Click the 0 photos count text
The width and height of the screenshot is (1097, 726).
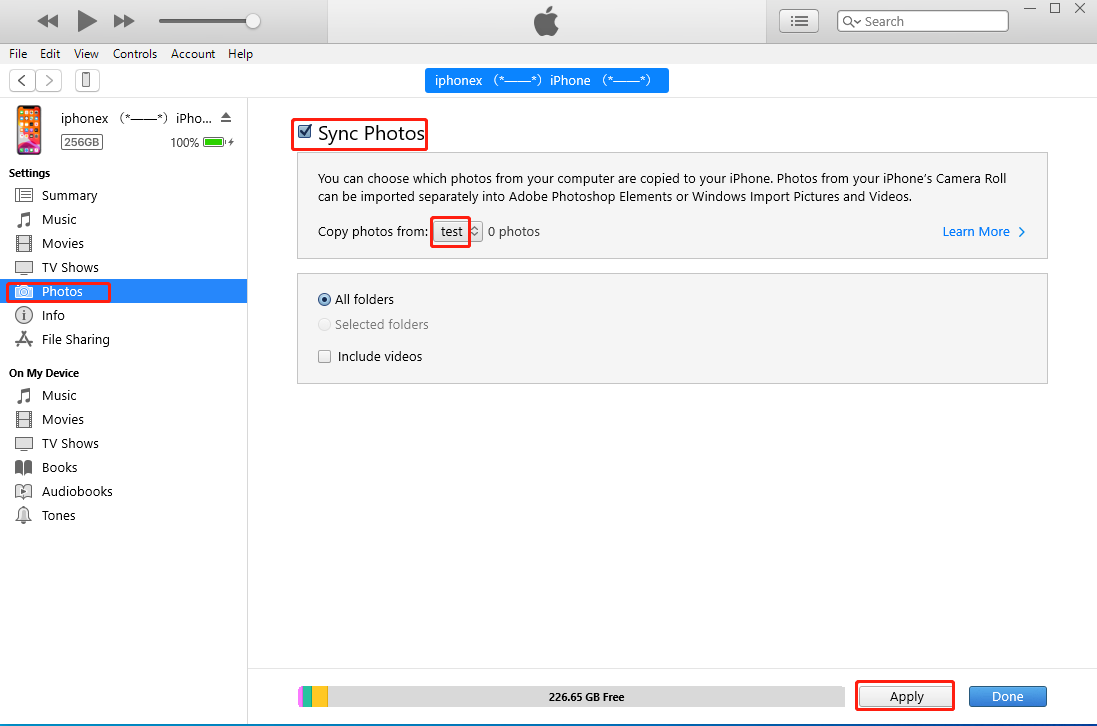(x=514, y=232)
